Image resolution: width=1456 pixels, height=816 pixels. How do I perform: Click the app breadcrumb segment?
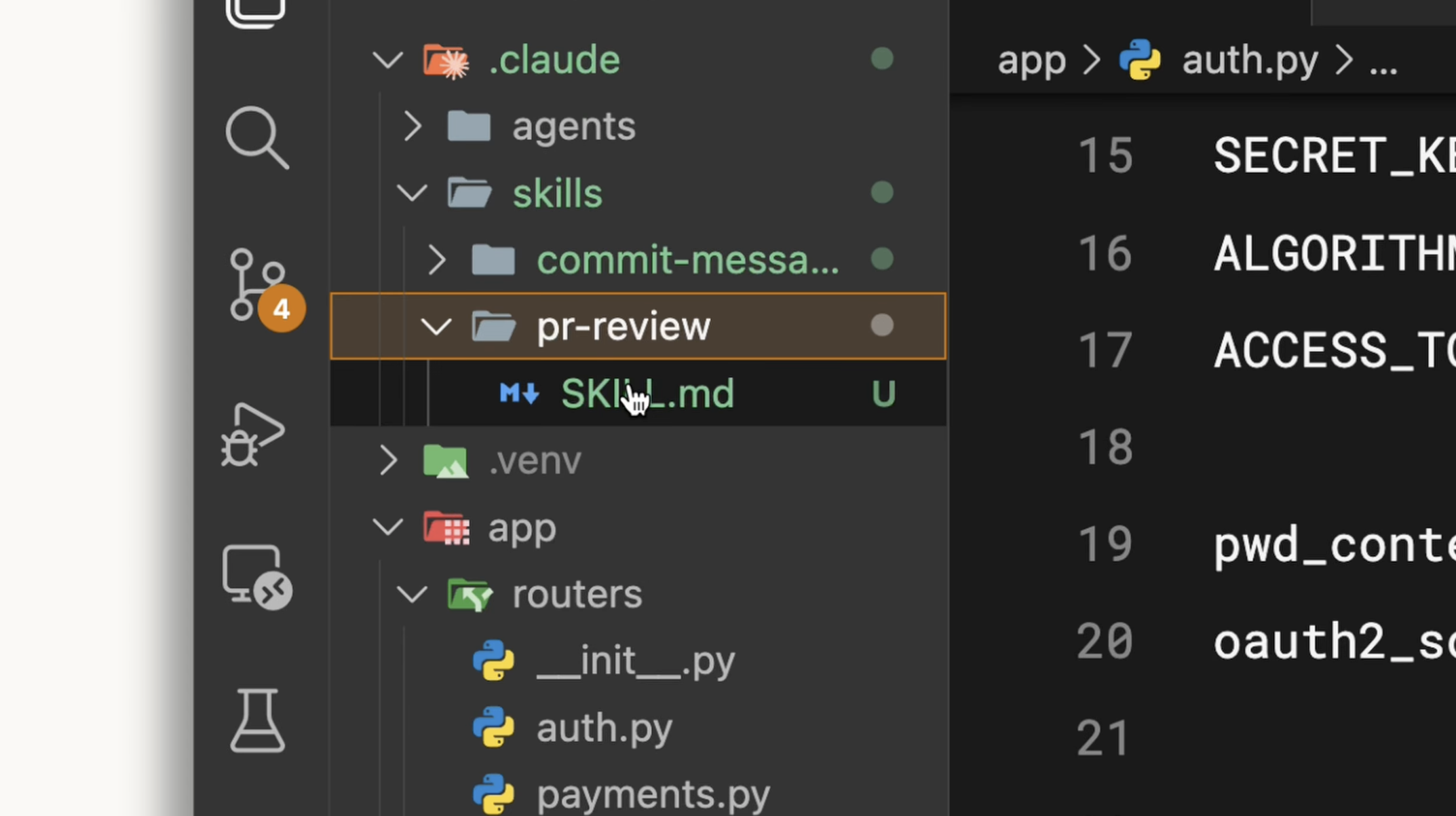(x=1031, y=60)
